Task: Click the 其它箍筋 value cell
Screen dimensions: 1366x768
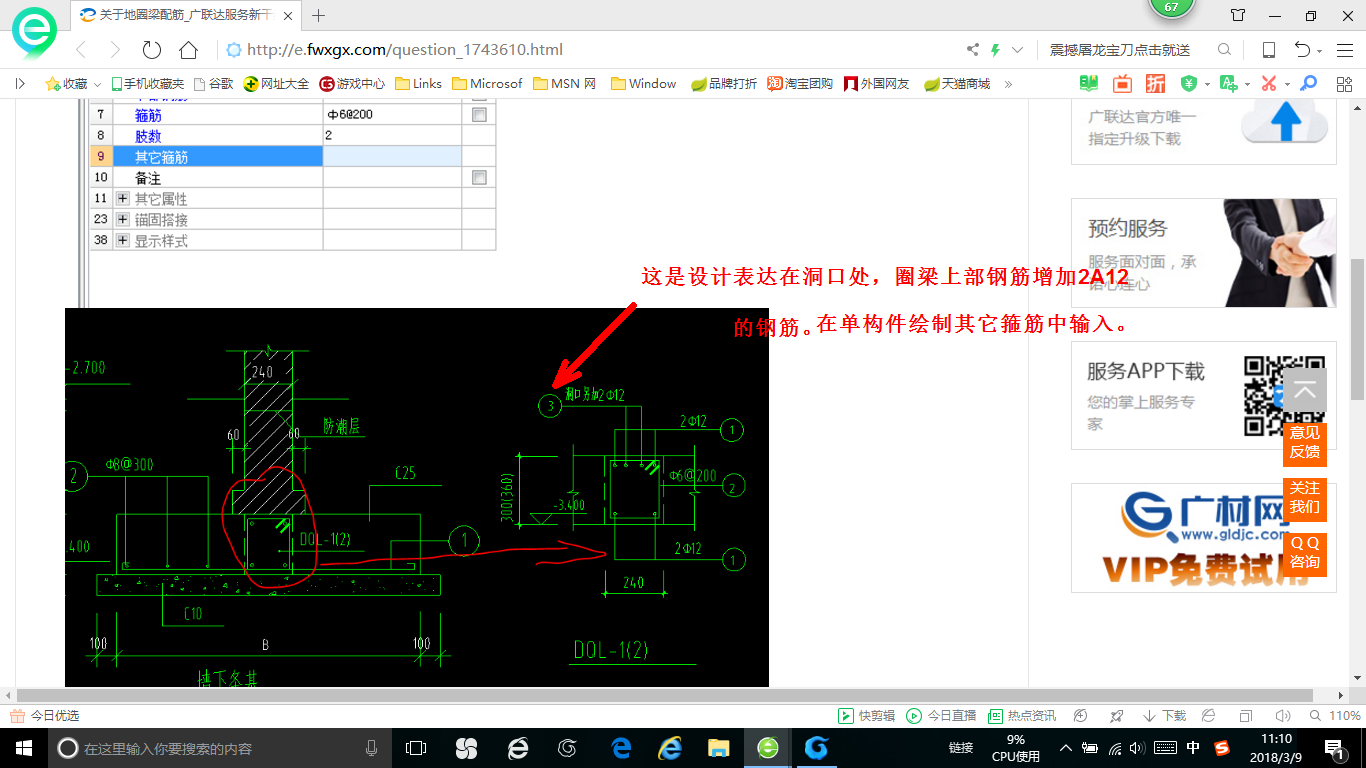Action: (392, 157)
